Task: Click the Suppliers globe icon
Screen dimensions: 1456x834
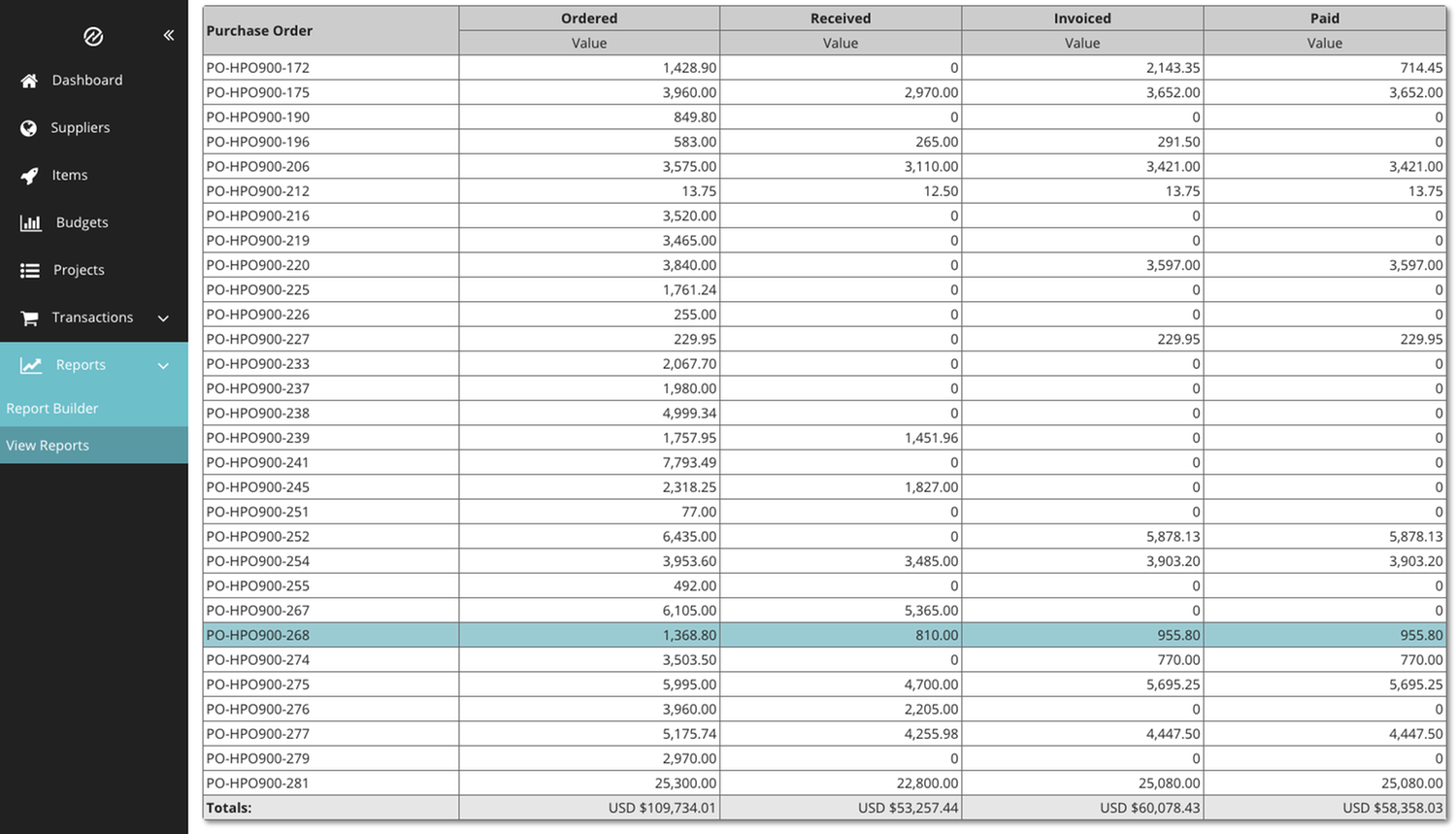Action: (29, 128)
